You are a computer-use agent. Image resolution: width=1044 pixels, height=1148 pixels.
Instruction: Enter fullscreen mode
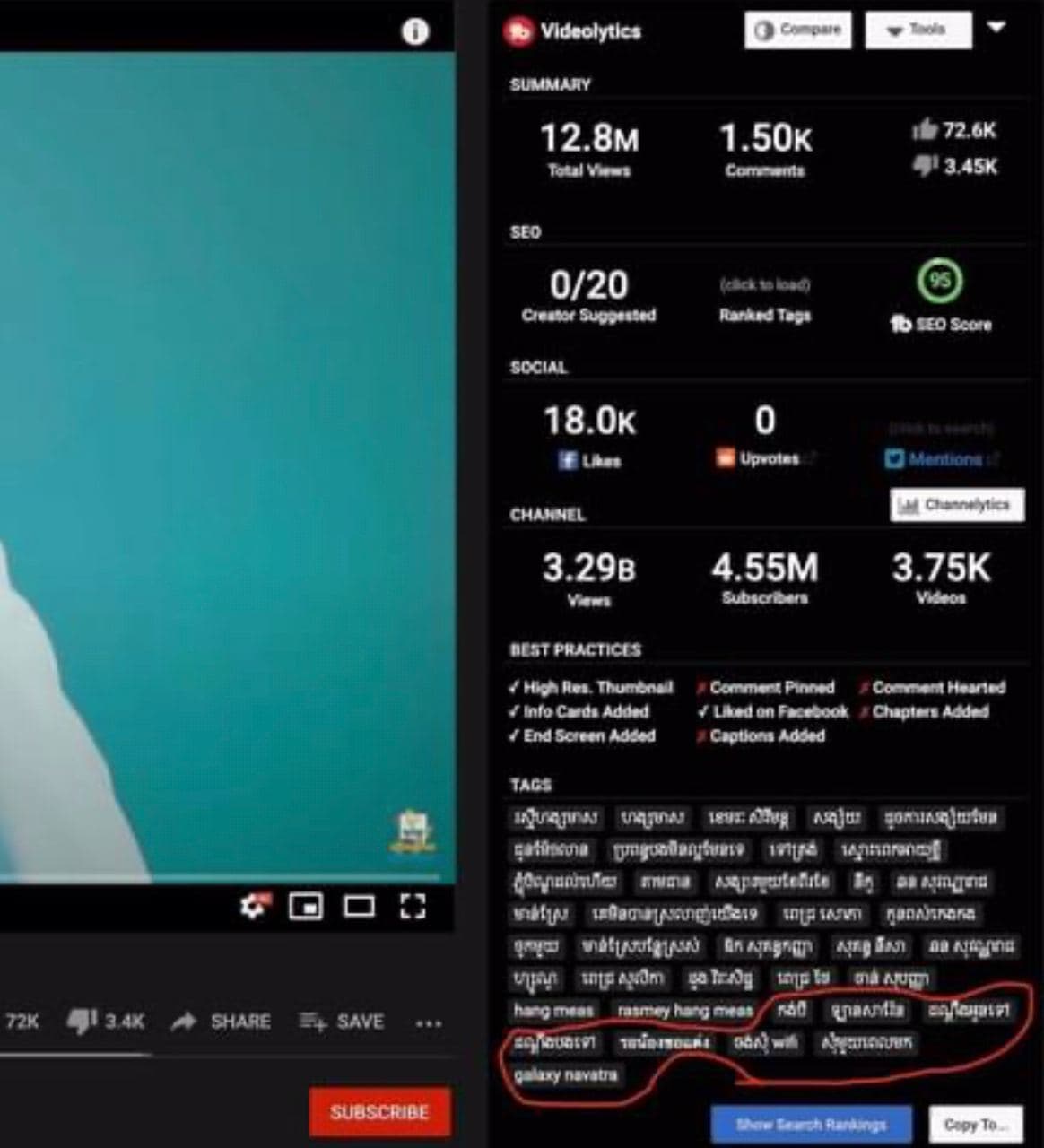click(x=413, y=907)
